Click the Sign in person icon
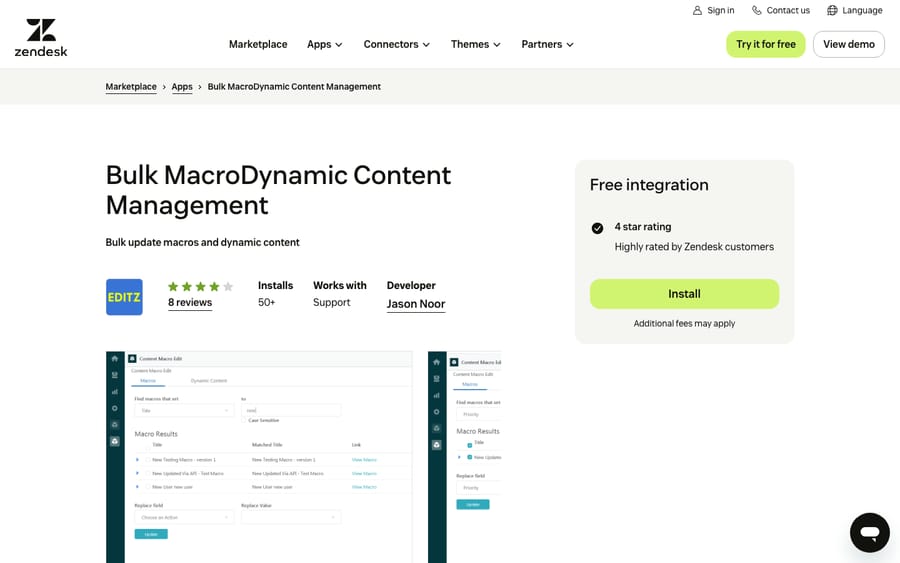This screenshot has height=563, width=900. pyautogui.click(x=697, y=10)
